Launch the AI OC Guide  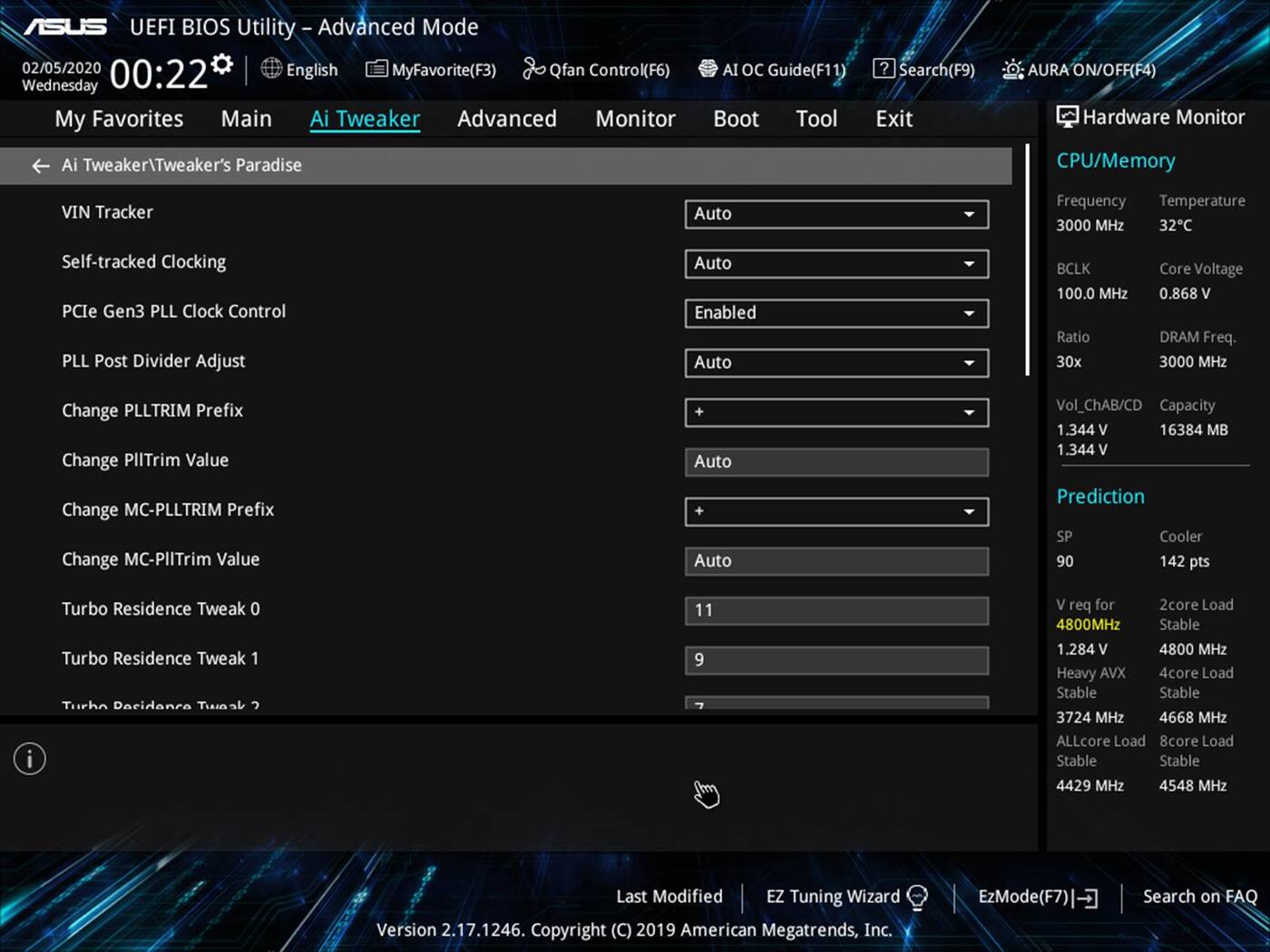tap(771, 69)
